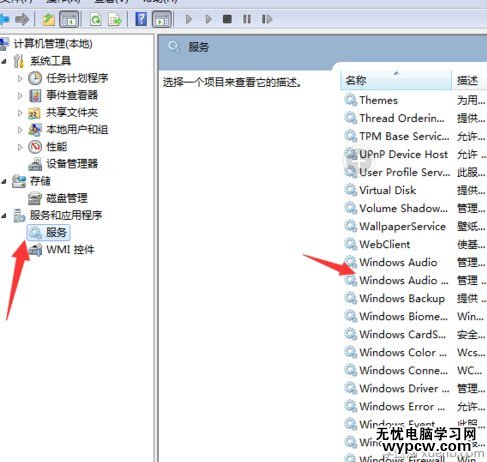Image resolution: width=487 pixels, height=462 pixels.
Task: Open 本地用户和组 in the tree
Action: click(x=77, y=129)
